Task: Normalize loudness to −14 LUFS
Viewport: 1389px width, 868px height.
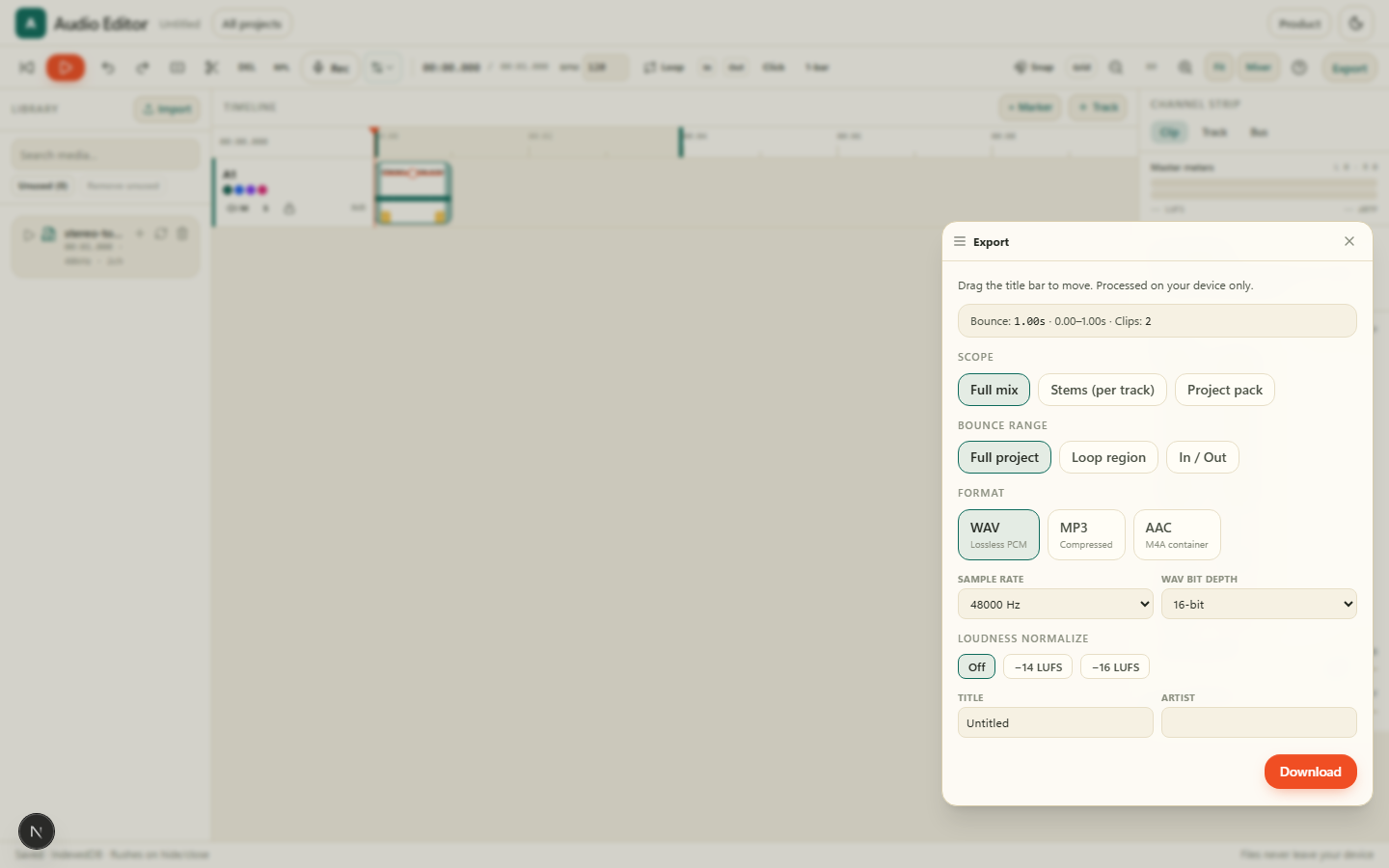Action: click(1038, 666)
